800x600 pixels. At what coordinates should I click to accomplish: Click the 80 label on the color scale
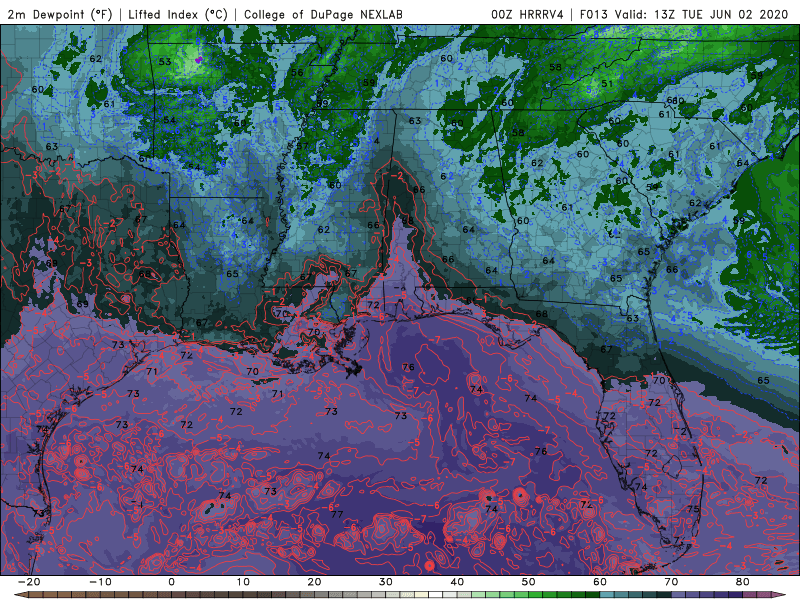(x=743, y=582)
